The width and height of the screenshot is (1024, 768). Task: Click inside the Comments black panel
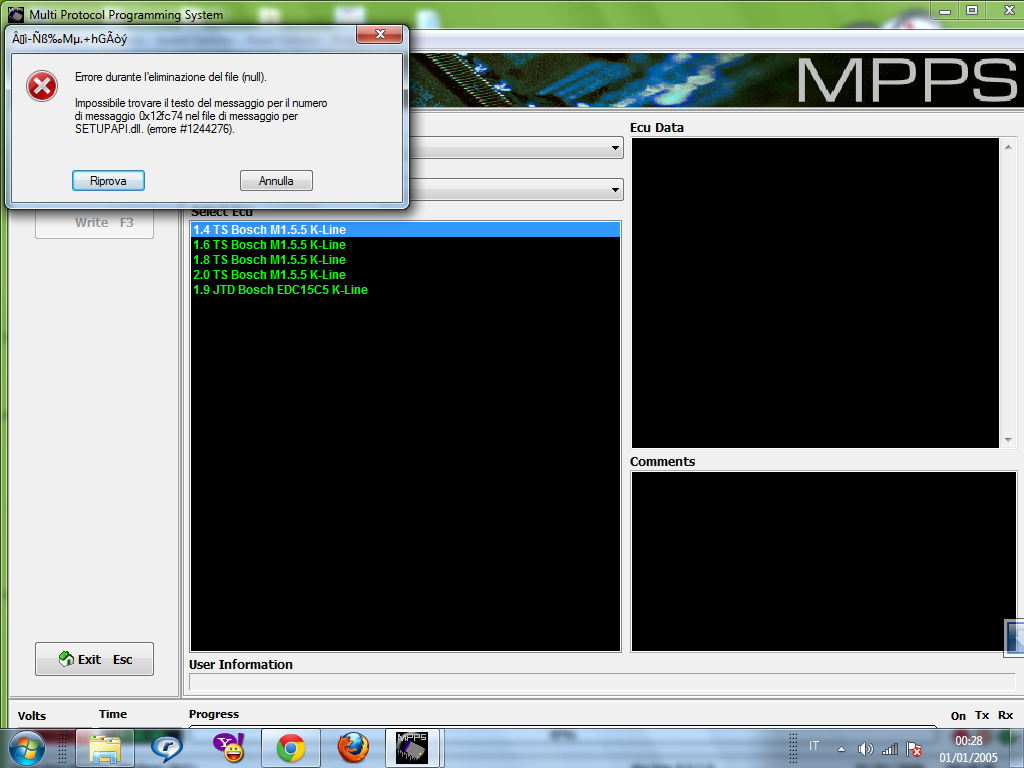click(x=823, y=562)
